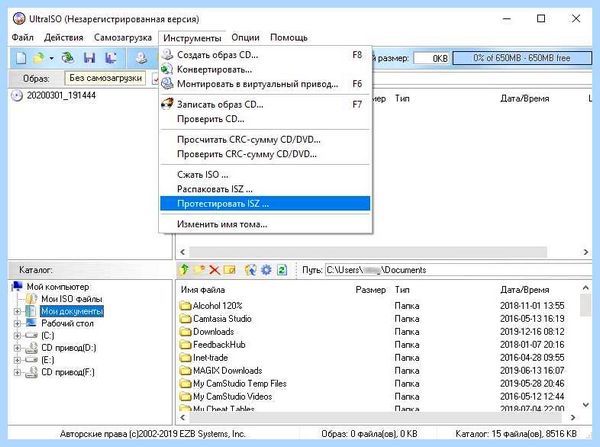The height and width of the screenshot is (447, 600).
Task: Click the Без самозагрузки button
Action: tap(106, 78)
